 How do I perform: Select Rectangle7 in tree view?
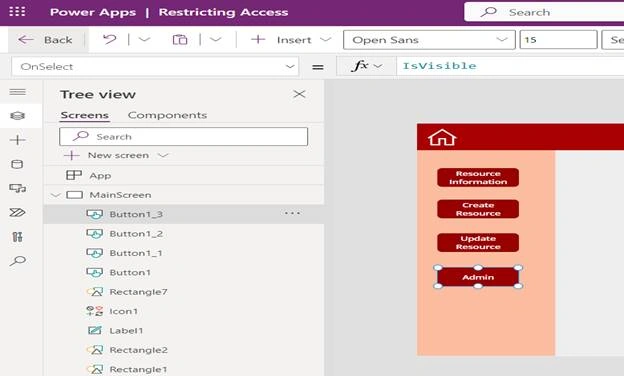tap(138, 292)
